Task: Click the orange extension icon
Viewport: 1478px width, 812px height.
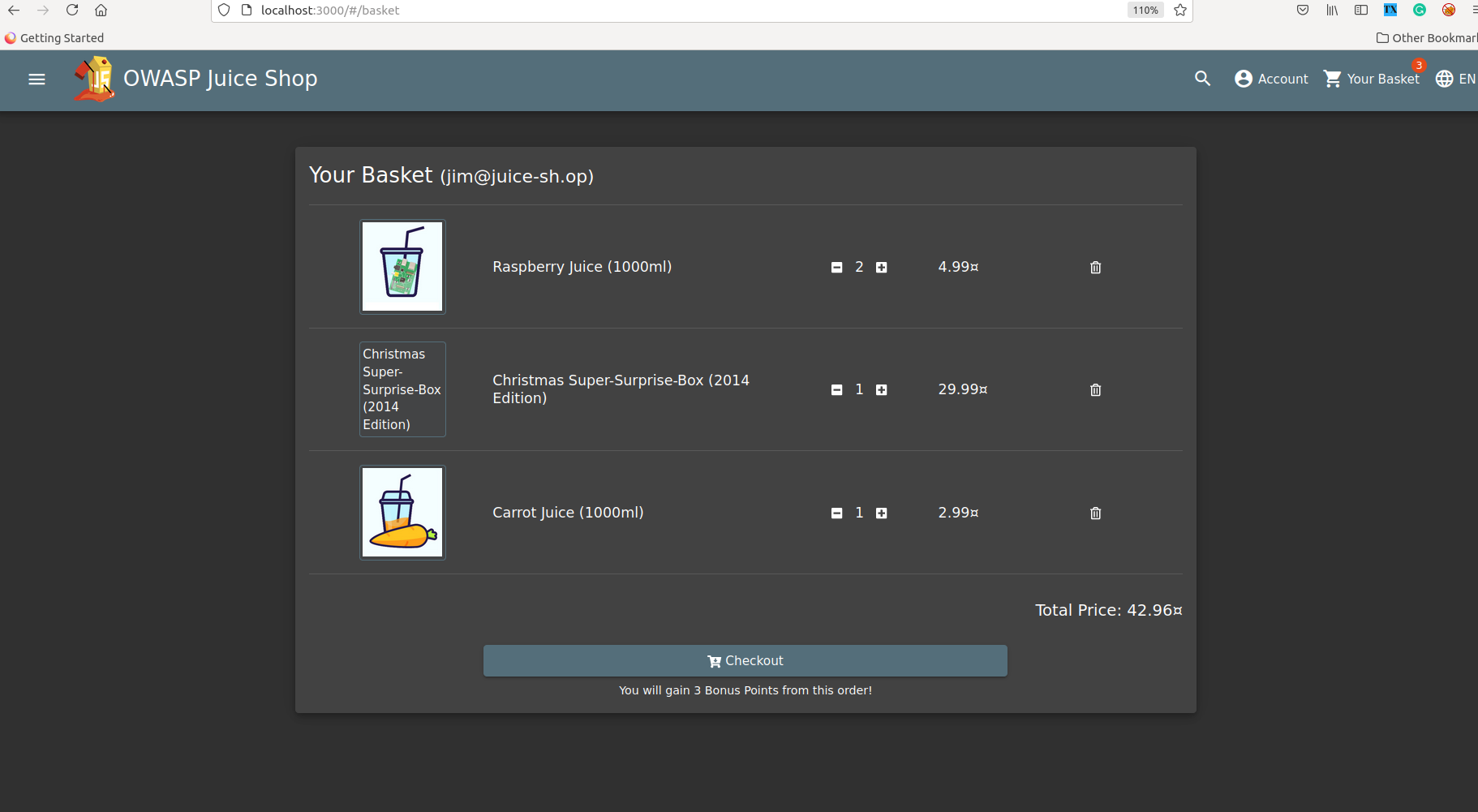Action: tap(1449, 11)
